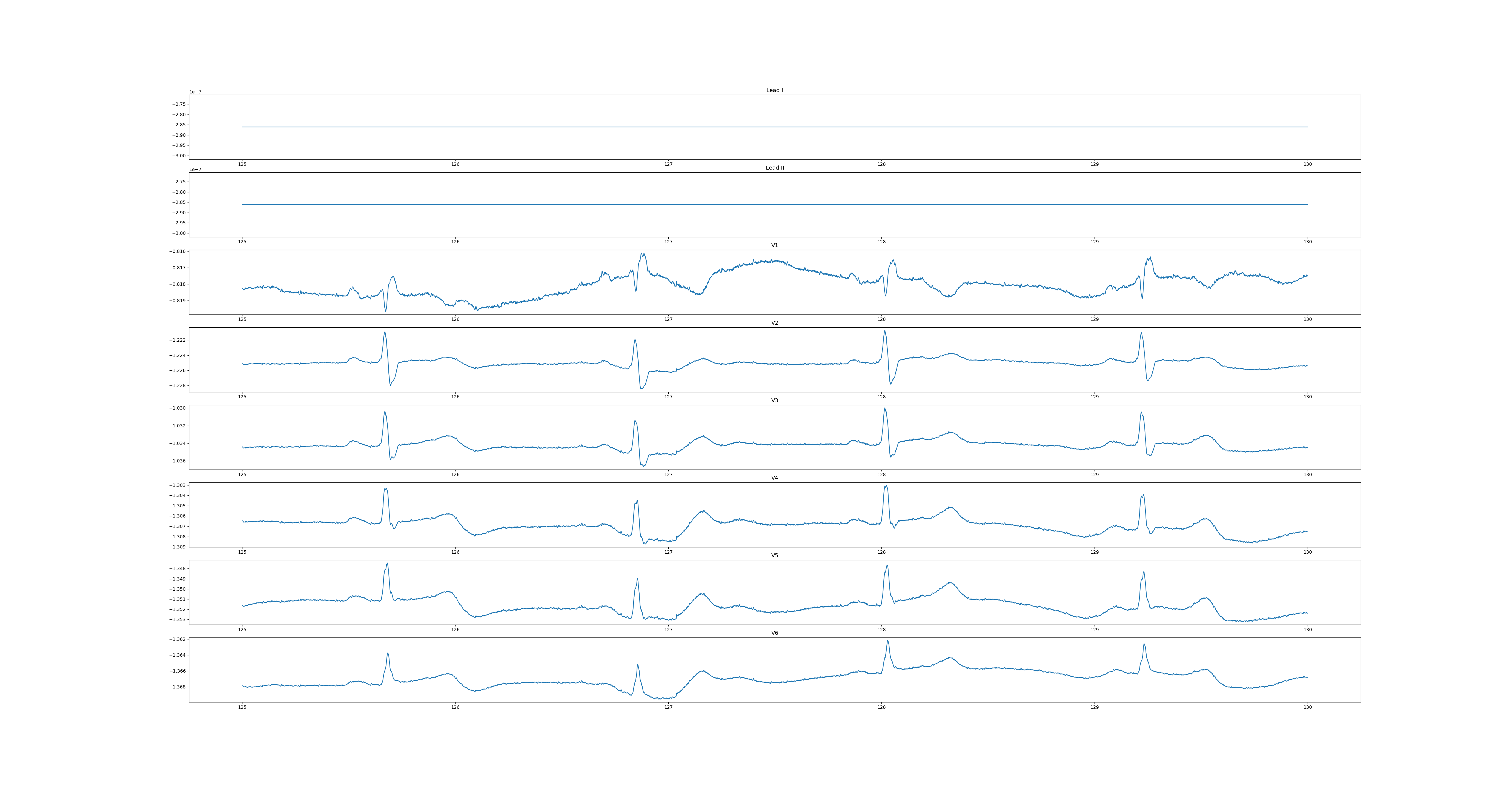Click the −1.228 y-axis label on V2
The width and height of the screenshot is (1512, 789).
click(x=177, y=386)
